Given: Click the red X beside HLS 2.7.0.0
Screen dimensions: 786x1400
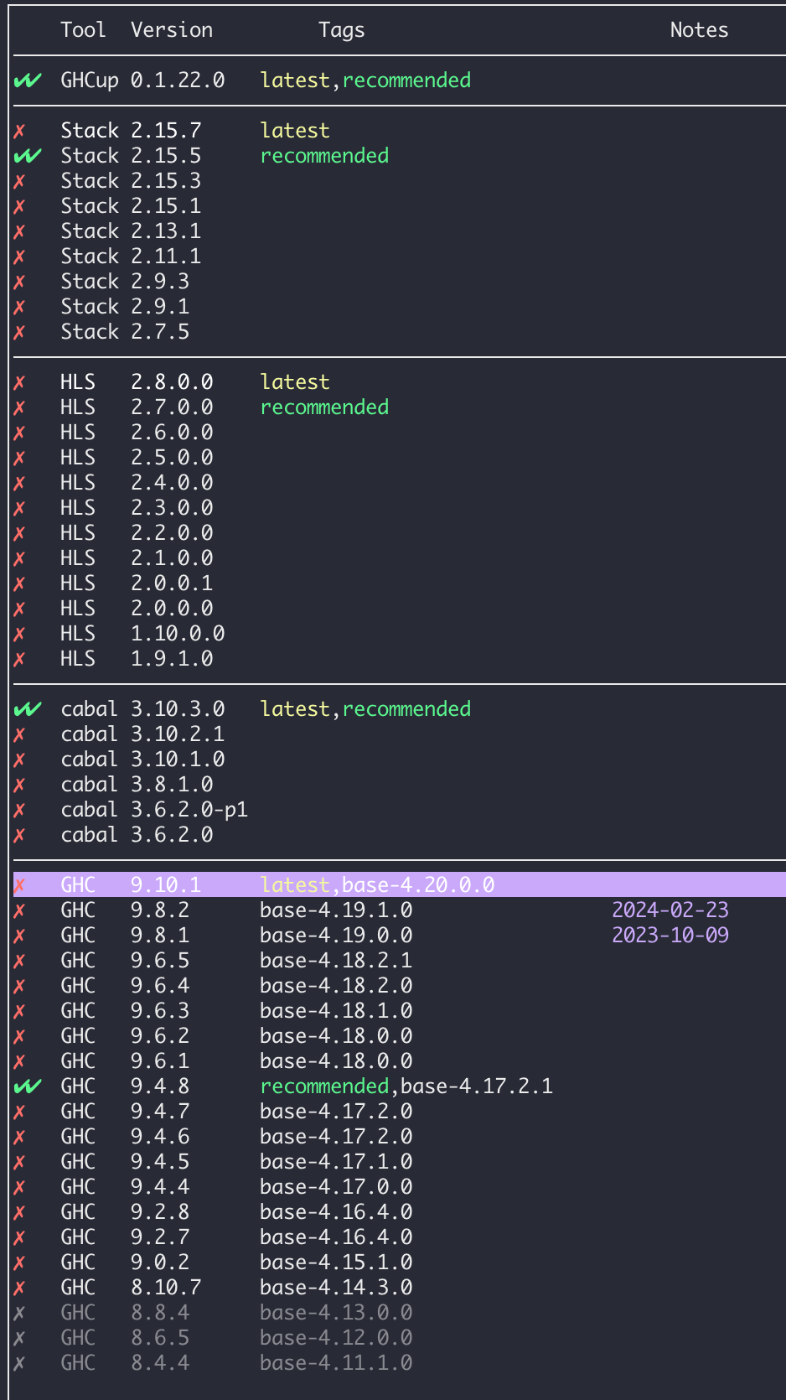Looking at the screenshot, I should tap(19, 408).
